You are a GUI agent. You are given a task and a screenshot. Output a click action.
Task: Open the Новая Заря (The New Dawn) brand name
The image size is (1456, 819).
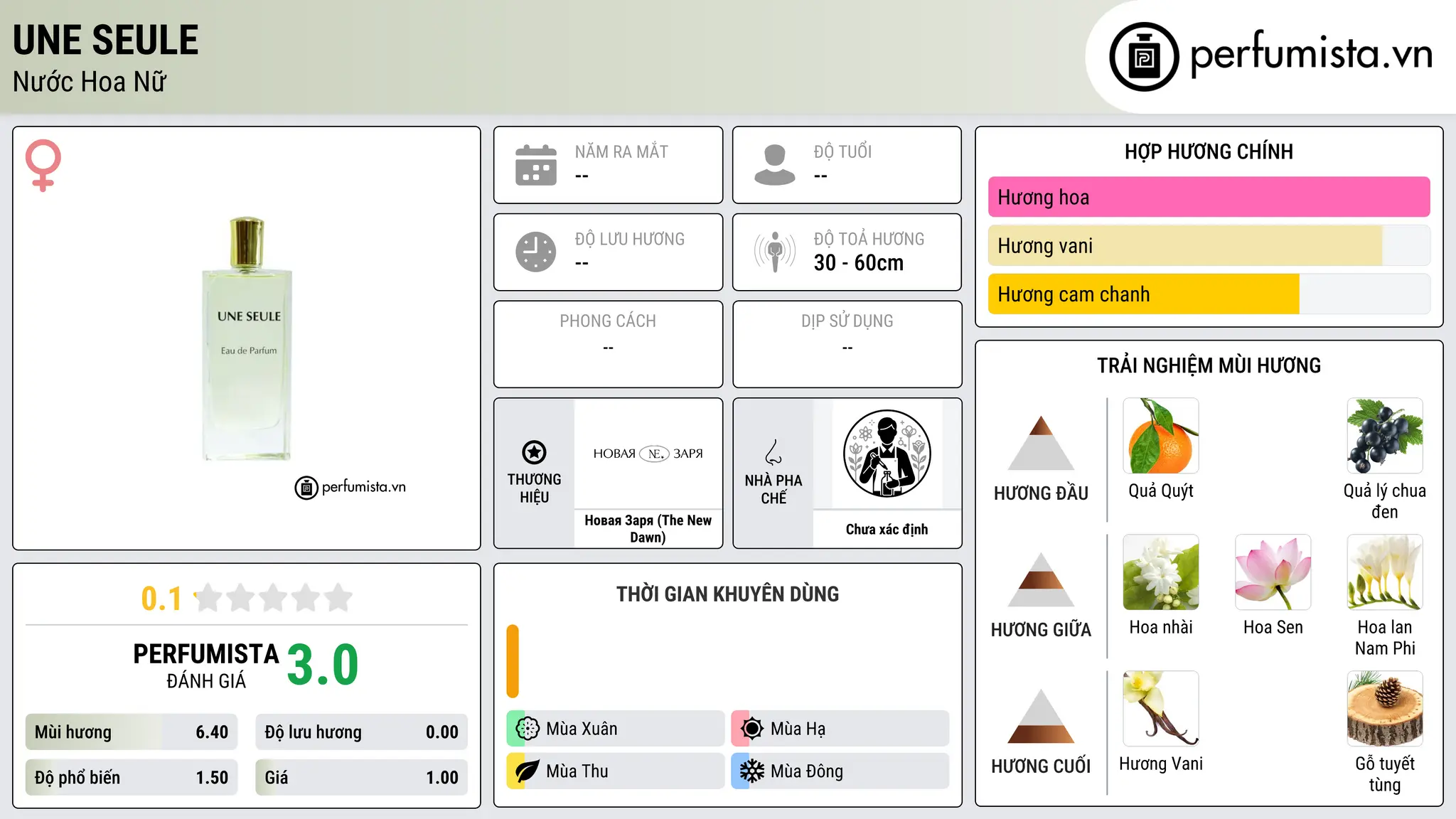[x=648, y=529]
